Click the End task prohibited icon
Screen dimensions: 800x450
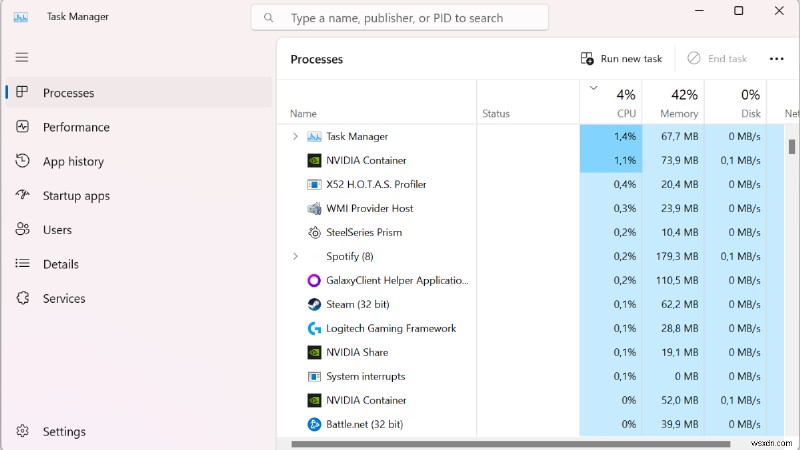[x=694, y=58]
